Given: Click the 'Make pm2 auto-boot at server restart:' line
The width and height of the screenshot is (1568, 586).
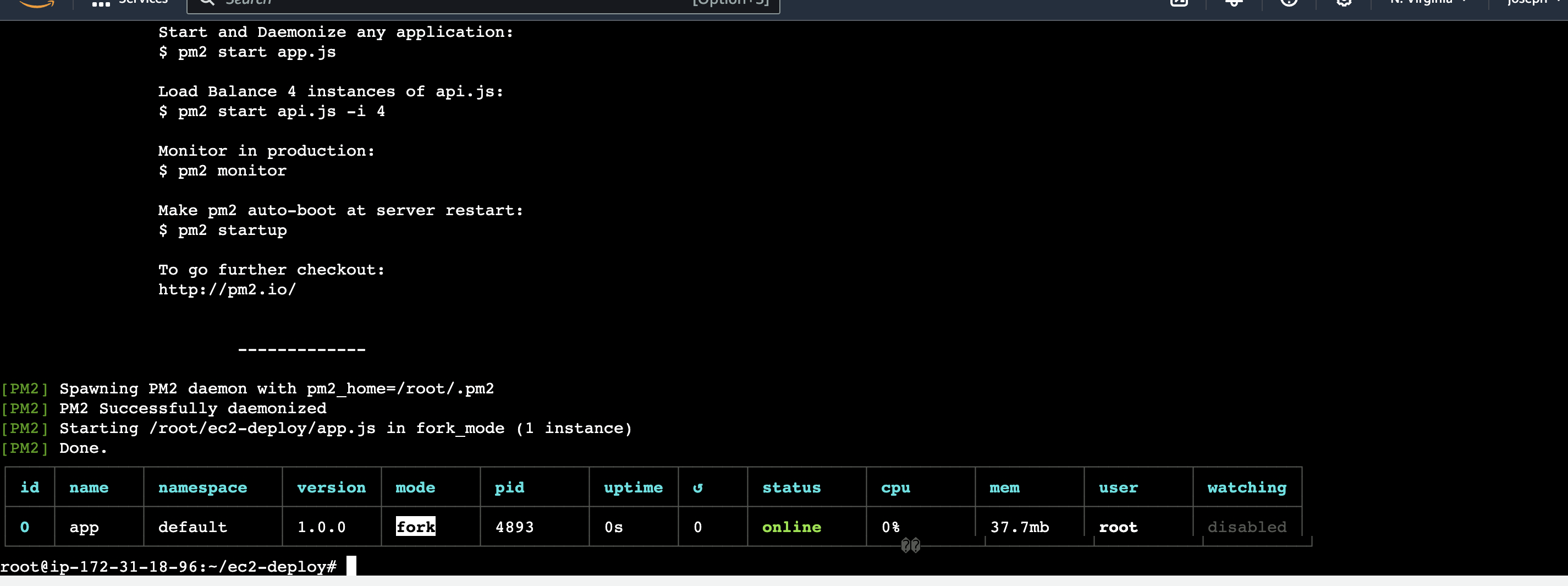Looking at the screenshot, I should pyautogui.click(x=341, y=210).
